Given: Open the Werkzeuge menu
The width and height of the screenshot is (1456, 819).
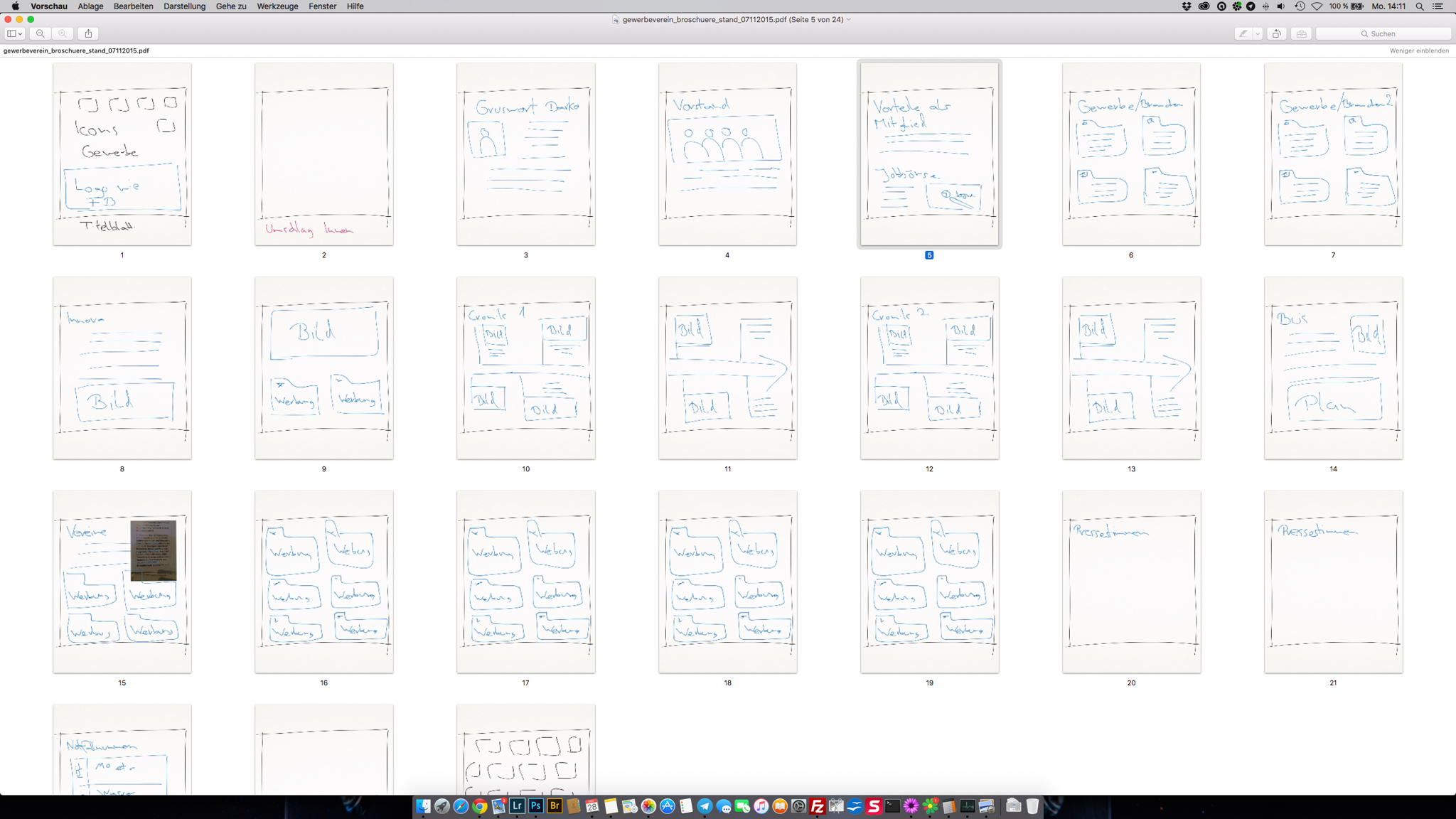Looking at the screenshot, I should [277, 6].
